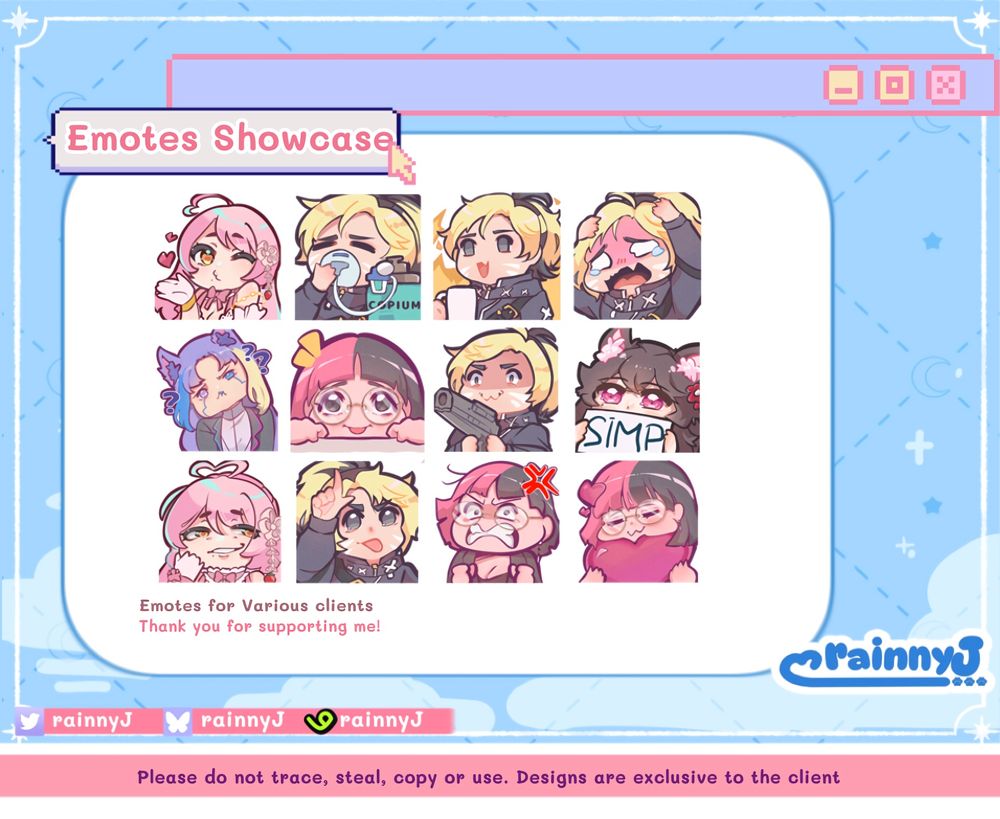Open the rainnyJ Twitter handle link
The image size is (1000, 819).
pyautogui.click(x=92, y=721)
